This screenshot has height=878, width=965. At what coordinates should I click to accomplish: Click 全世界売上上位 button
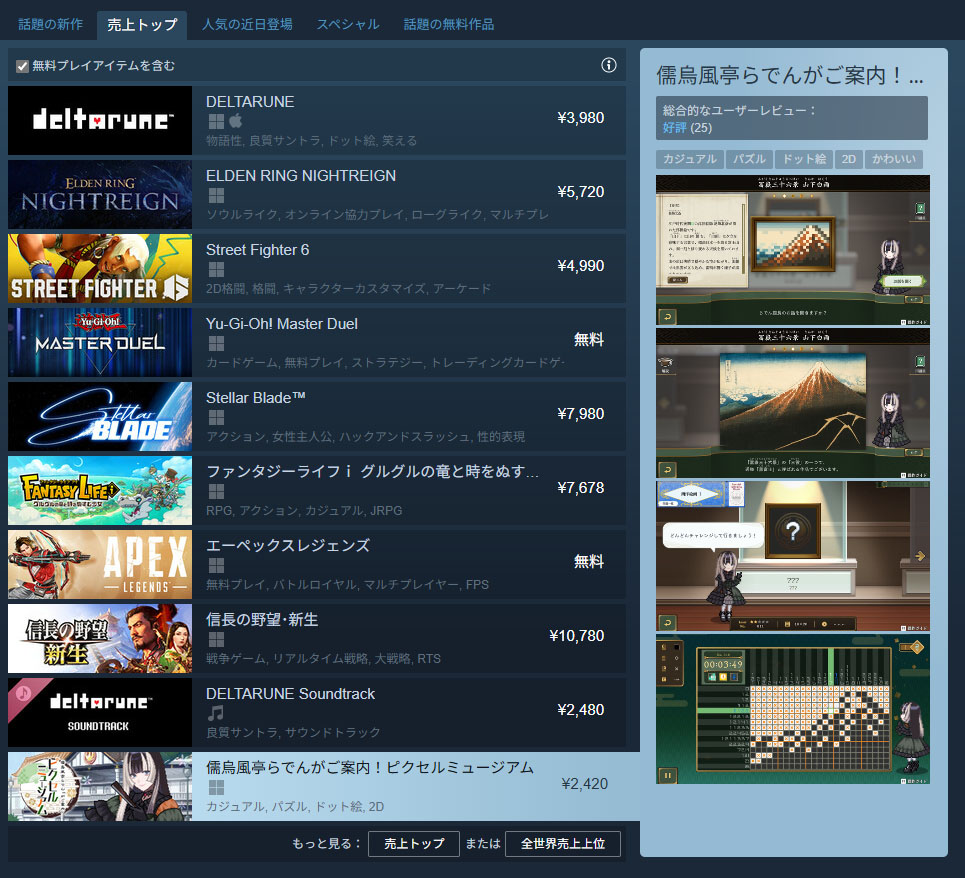coord(563,844)
